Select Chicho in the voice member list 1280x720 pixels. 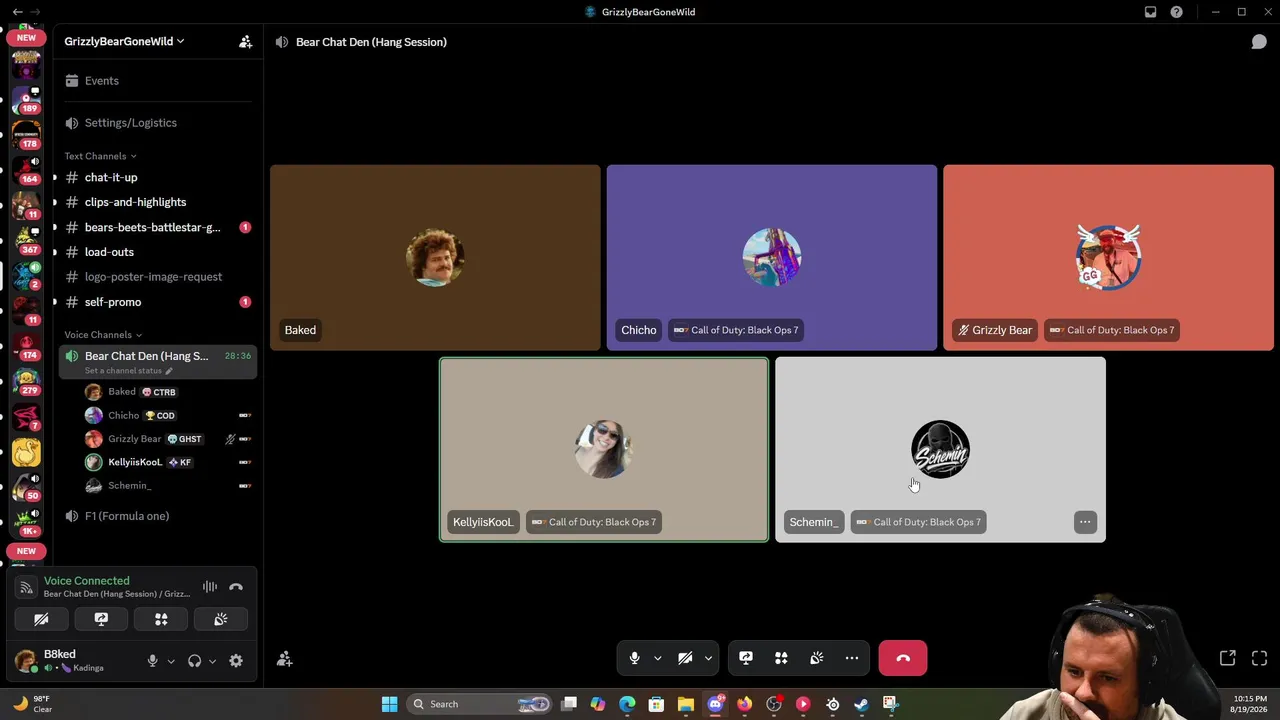168,415
